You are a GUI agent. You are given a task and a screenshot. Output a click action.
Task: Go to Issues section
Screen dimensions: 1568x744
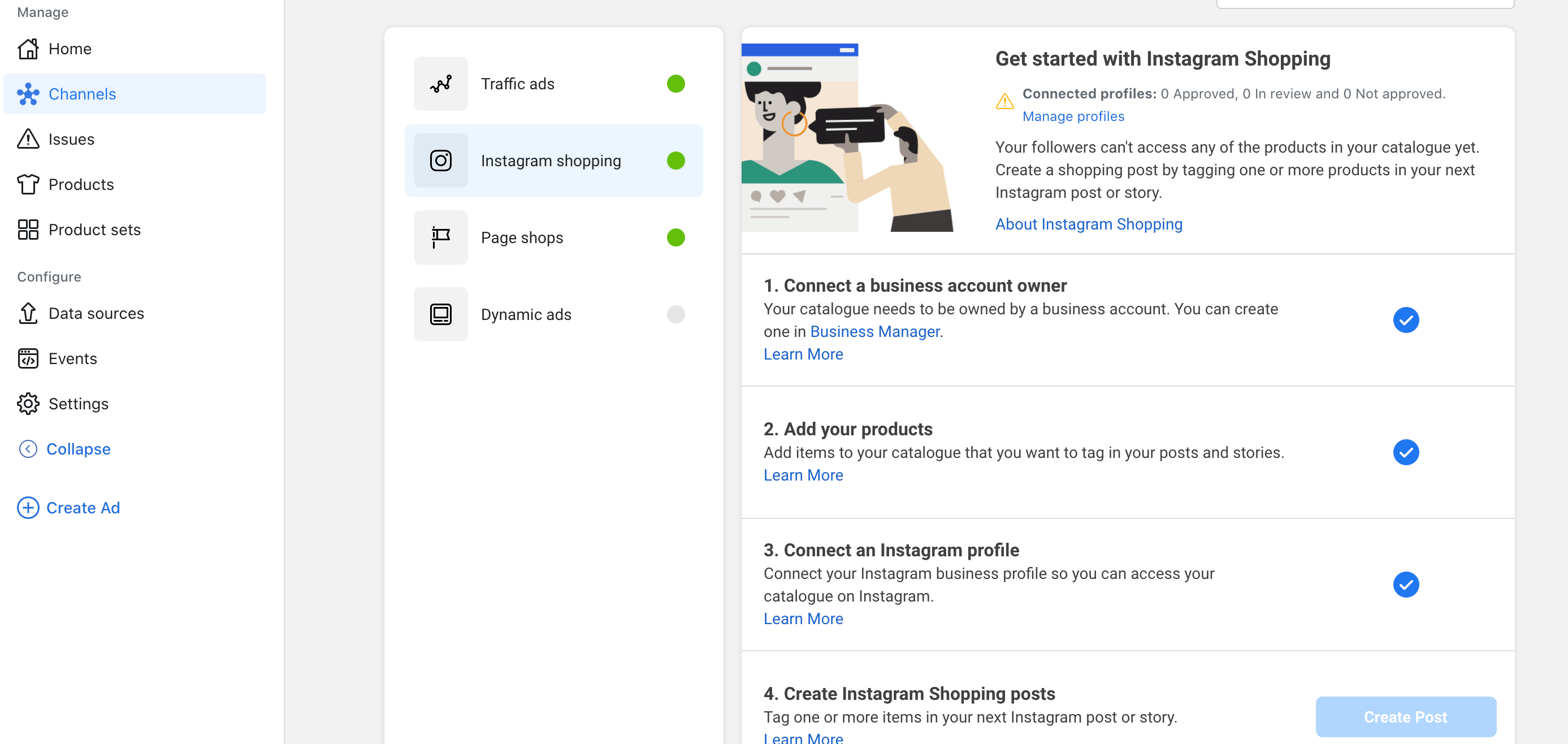point(134,139)
